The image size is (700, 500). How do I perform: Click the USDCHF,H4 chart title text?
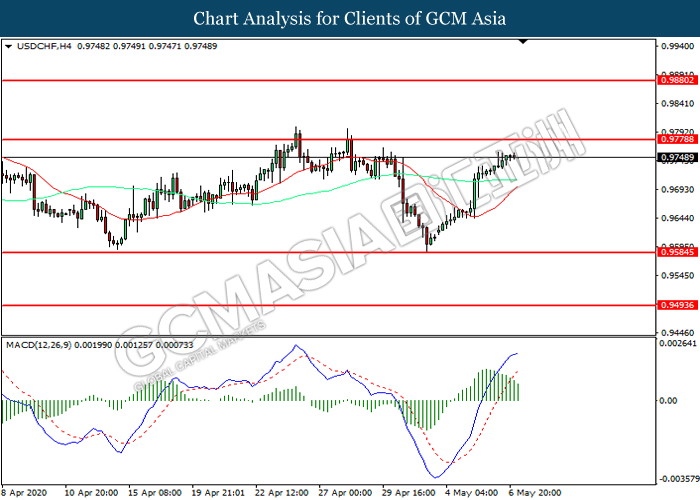click(x=44, y=46)
